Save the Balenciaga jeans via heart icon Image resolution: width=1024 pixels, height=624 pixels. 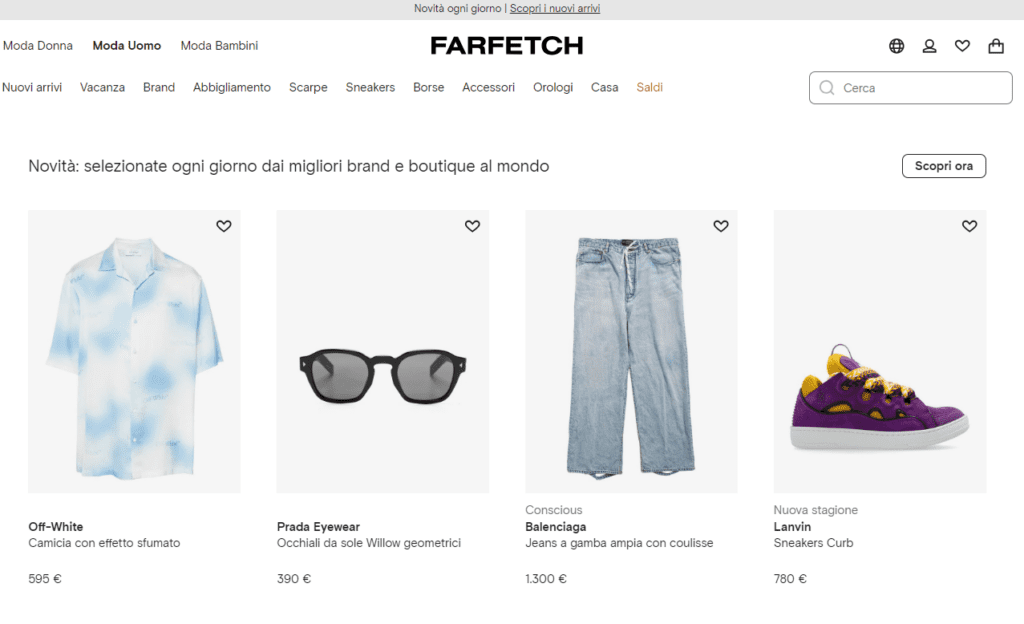point(721,226)
